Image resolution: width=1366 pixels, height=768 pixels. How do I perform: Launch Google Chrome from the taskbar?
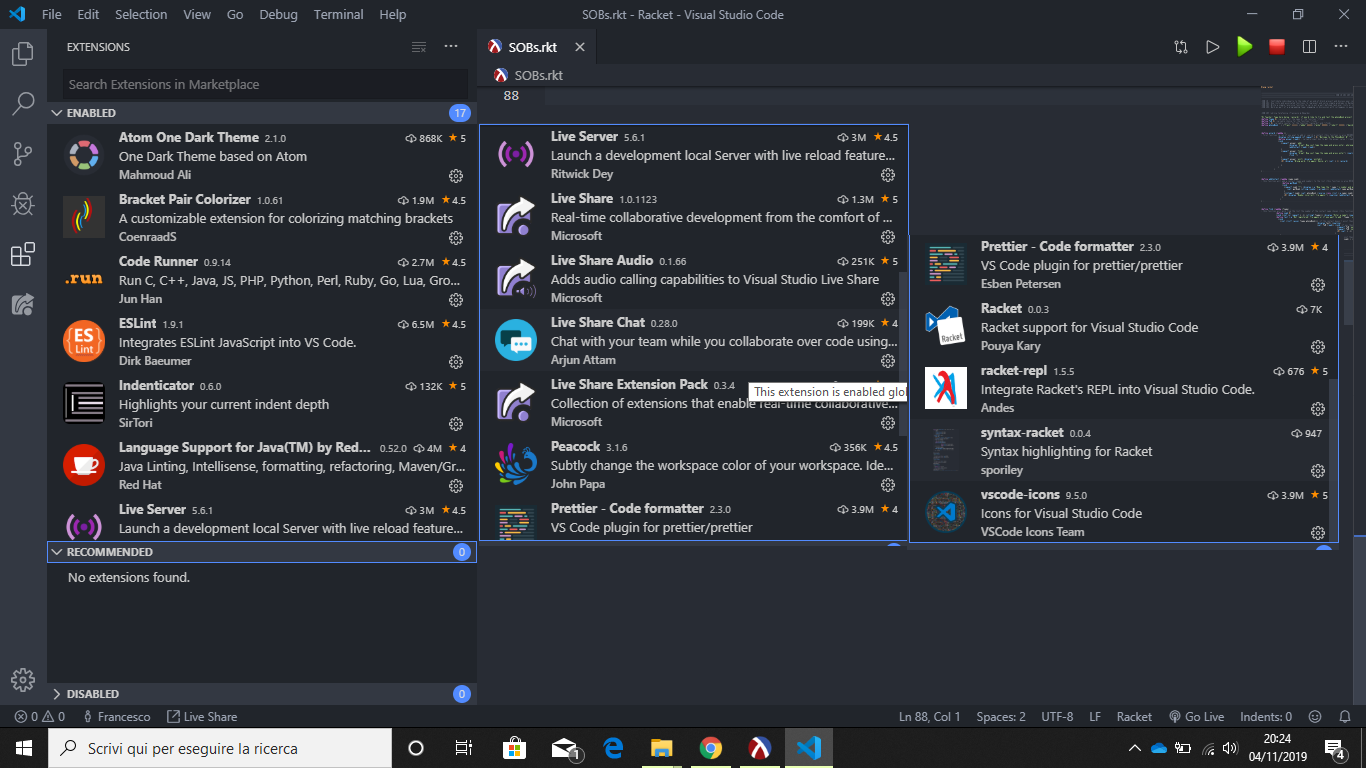710,747
